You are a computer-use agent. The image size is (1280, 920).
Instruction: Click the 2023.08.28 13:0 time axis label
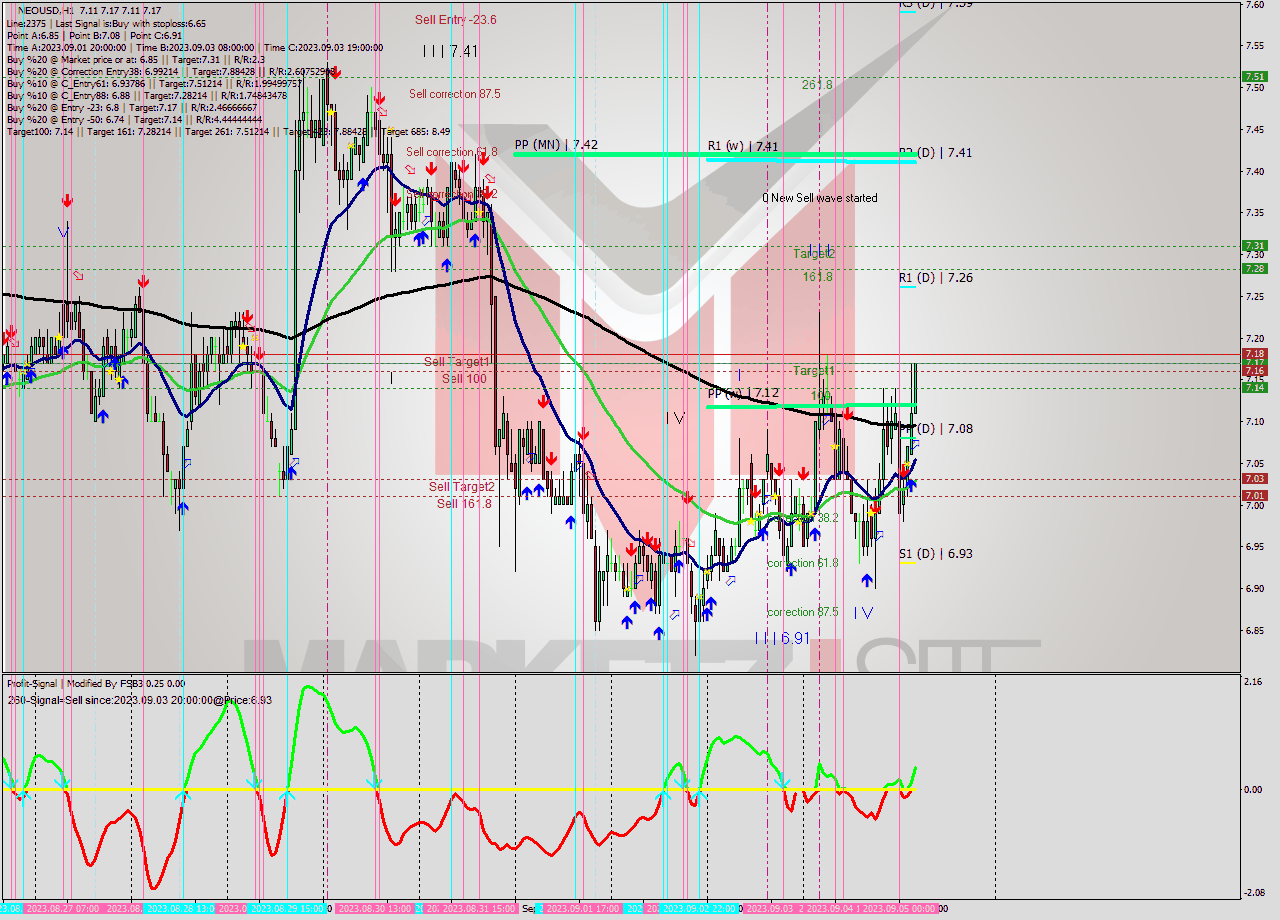(x=180, y=909)
